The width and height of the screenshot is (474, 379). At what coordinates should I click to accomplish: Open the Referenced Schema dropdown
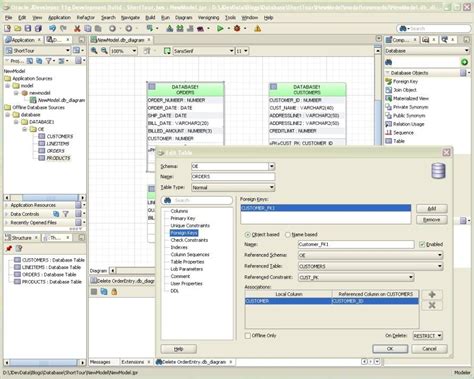click(x=440, y=255)
